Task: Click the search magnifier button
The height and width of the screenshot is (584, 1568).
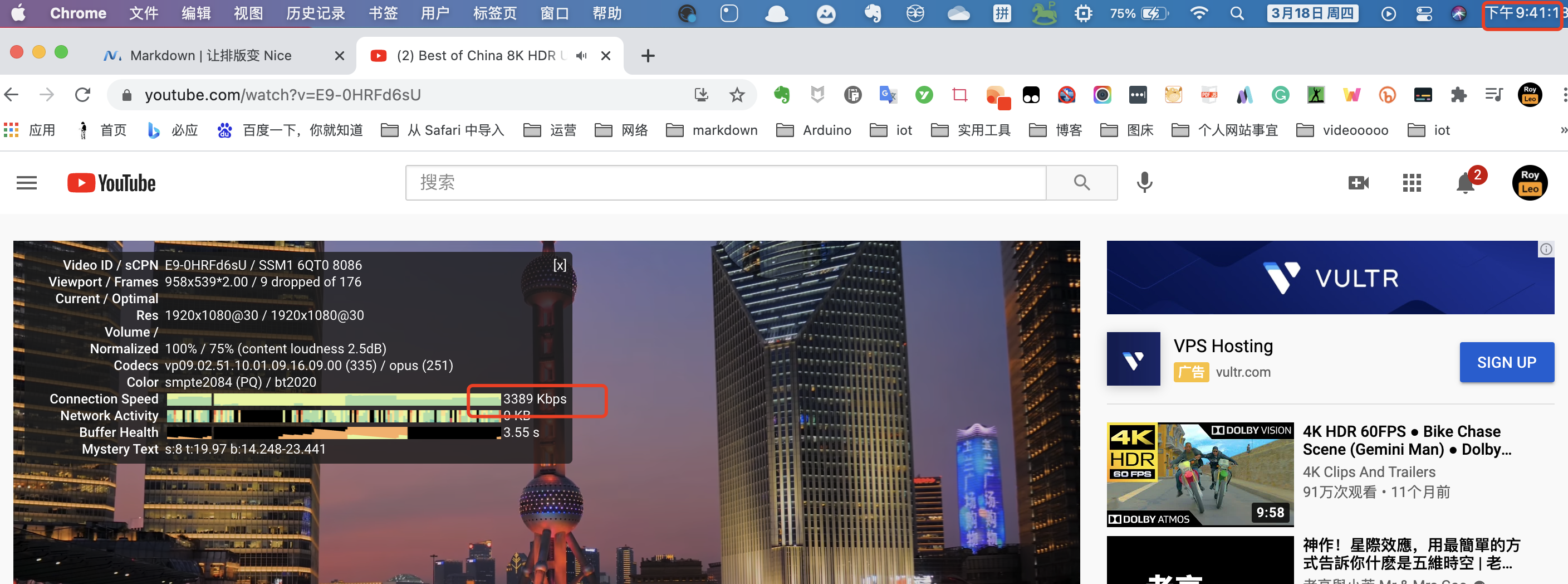Action: [1081, 183]
